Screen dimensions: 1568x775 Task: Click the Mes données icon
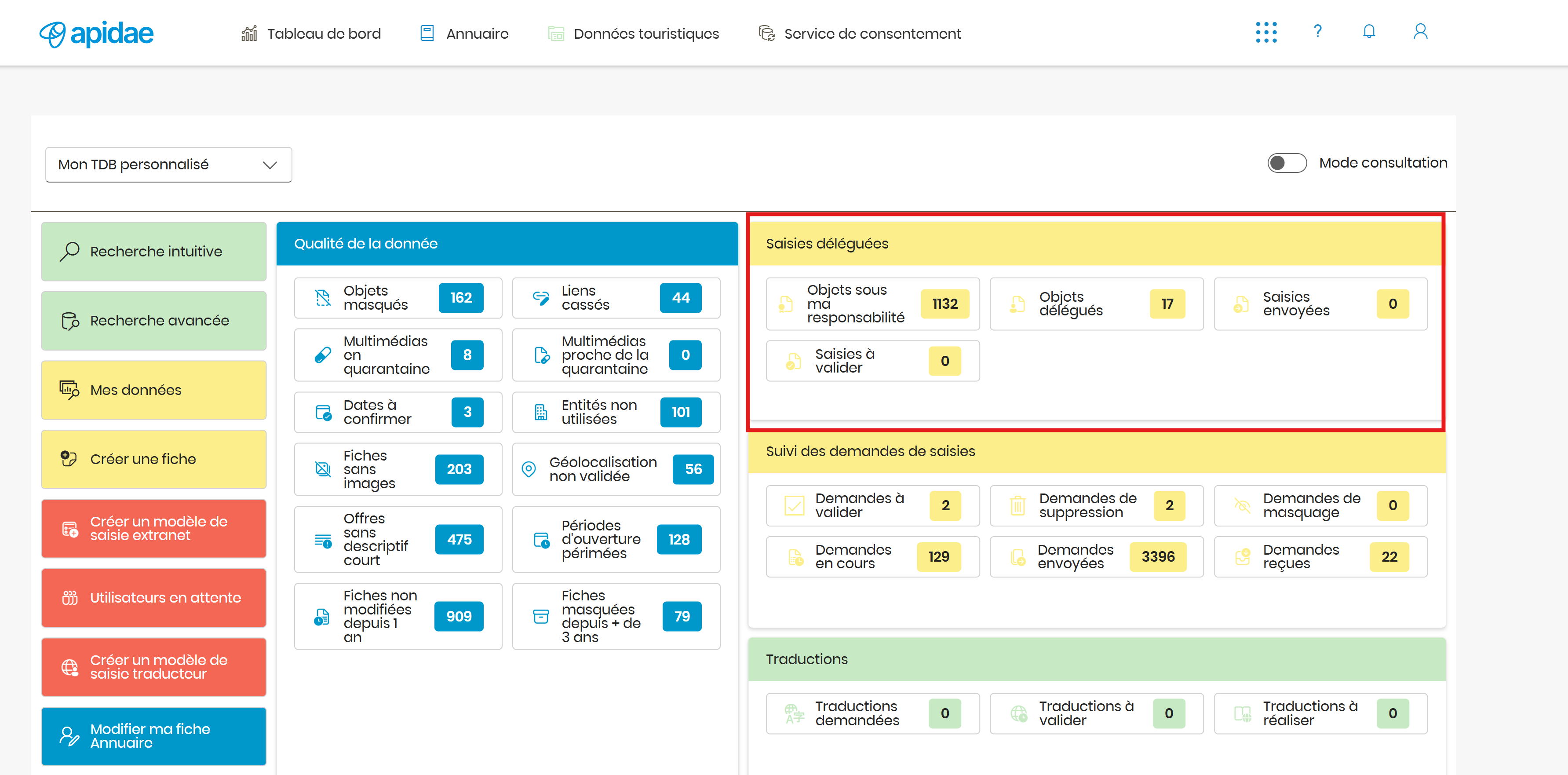coord(69,390)
